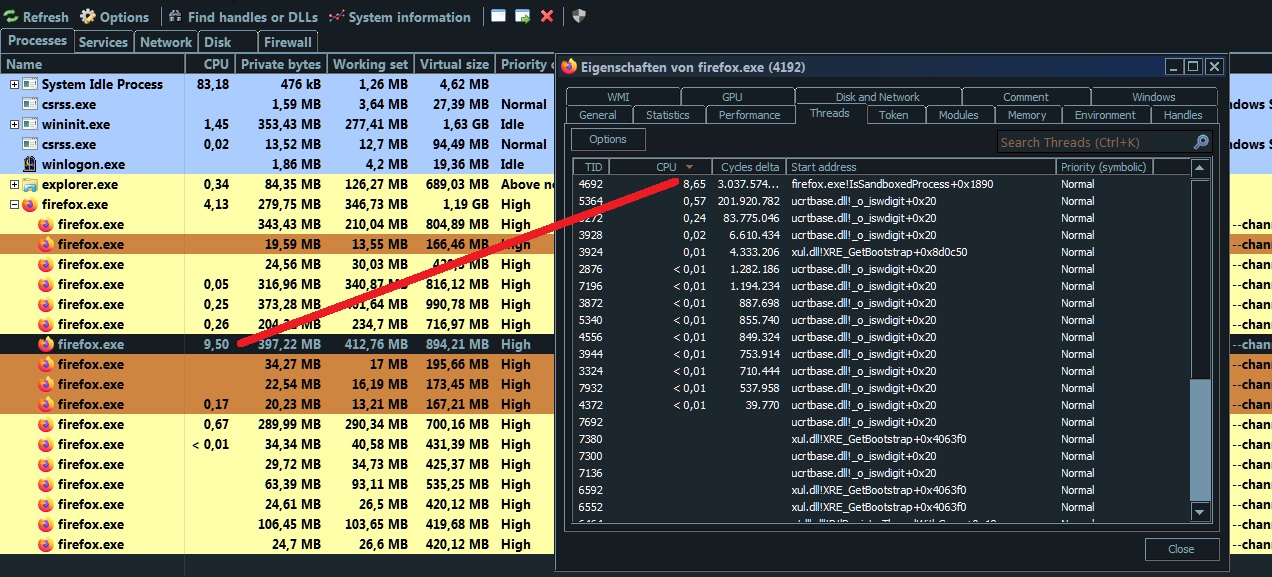Click the red X terminate icon
This screenshot has width=1272, height=577.
tap(547, 16)
